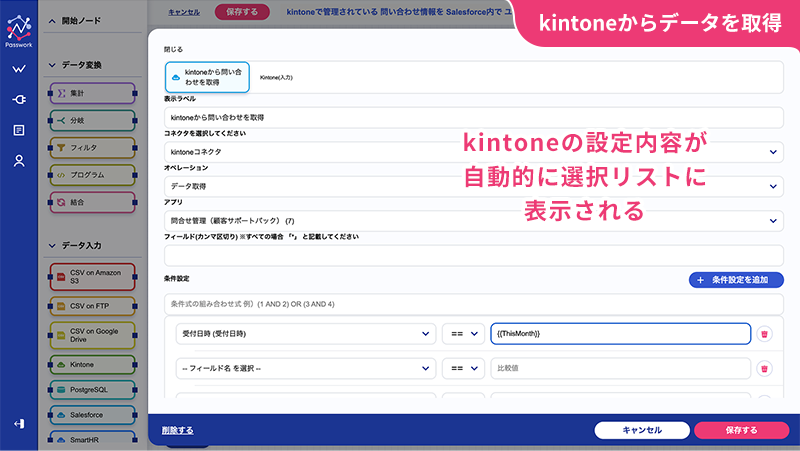Open the 問合せ管理 app dropdown

(x=473, y=221)
